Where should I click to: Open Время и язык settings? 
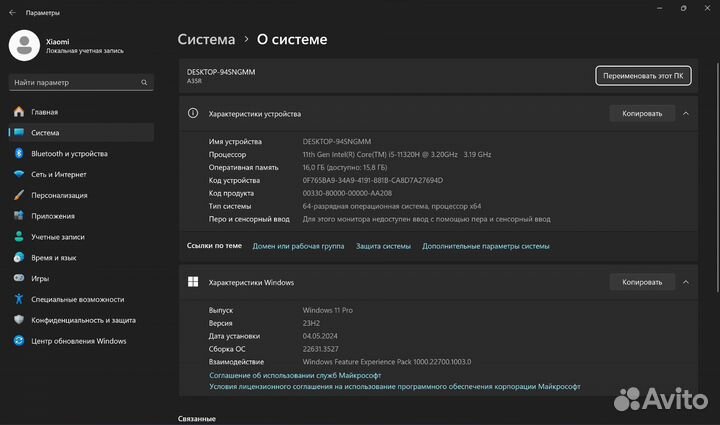[81, 257]
